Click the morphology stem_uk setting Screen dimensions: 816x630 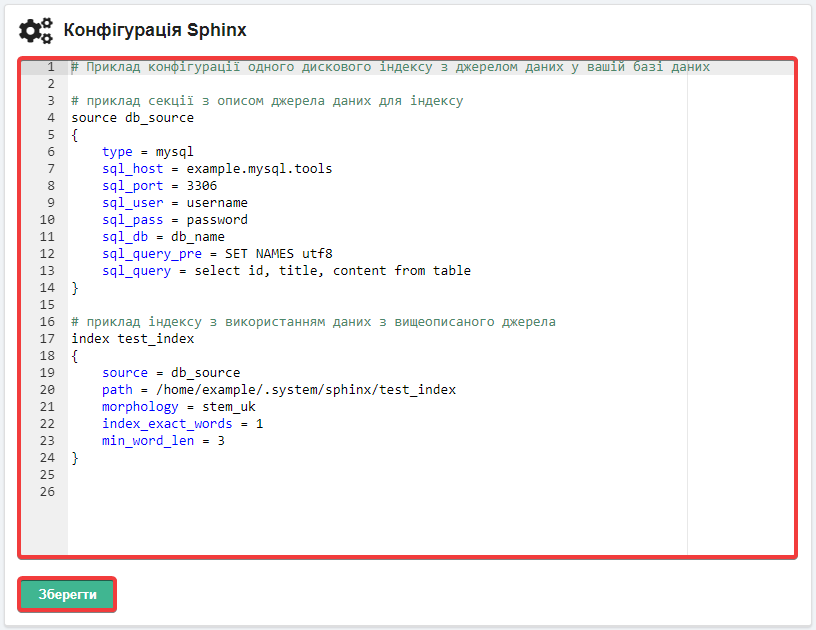[178, 407]
